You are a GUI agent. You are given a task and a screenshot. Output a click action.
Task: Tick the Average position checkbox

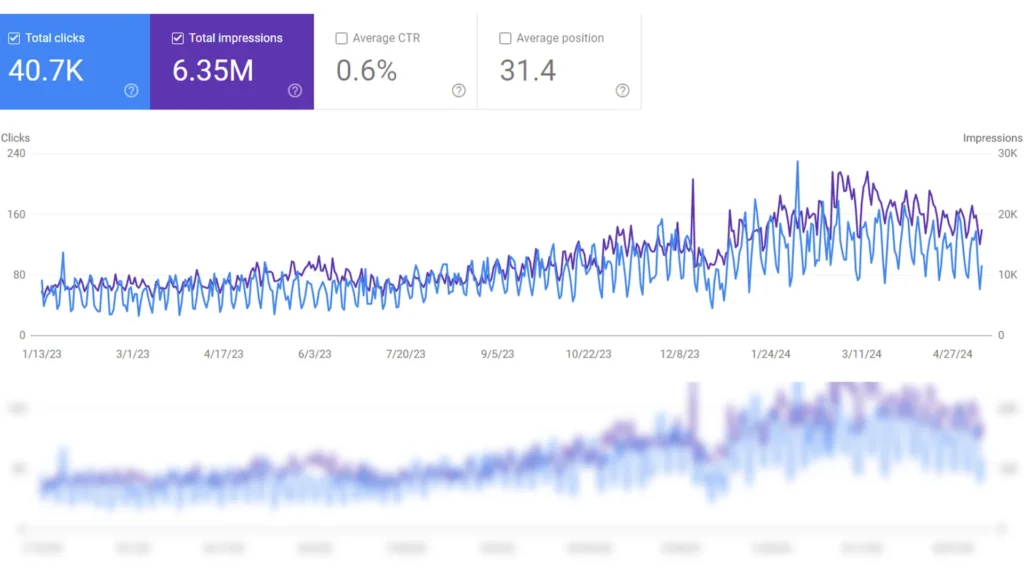click(506, 38)
